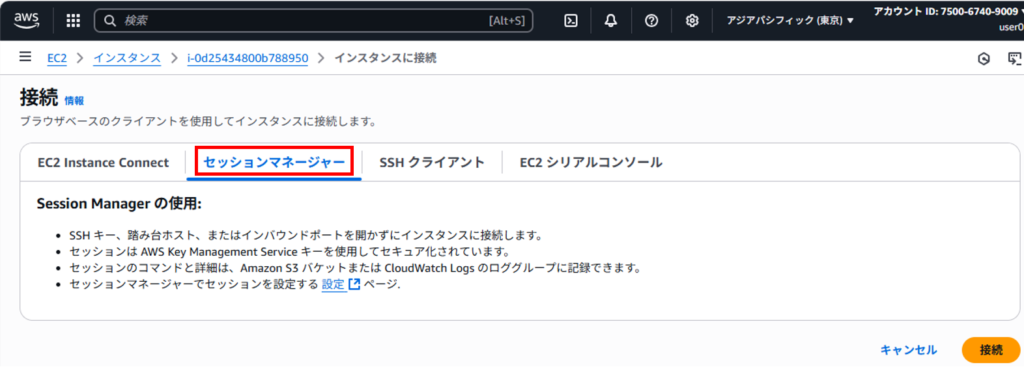Expand the アジアパシフィック (東京) region dropdown

click(x=790, y=20)
